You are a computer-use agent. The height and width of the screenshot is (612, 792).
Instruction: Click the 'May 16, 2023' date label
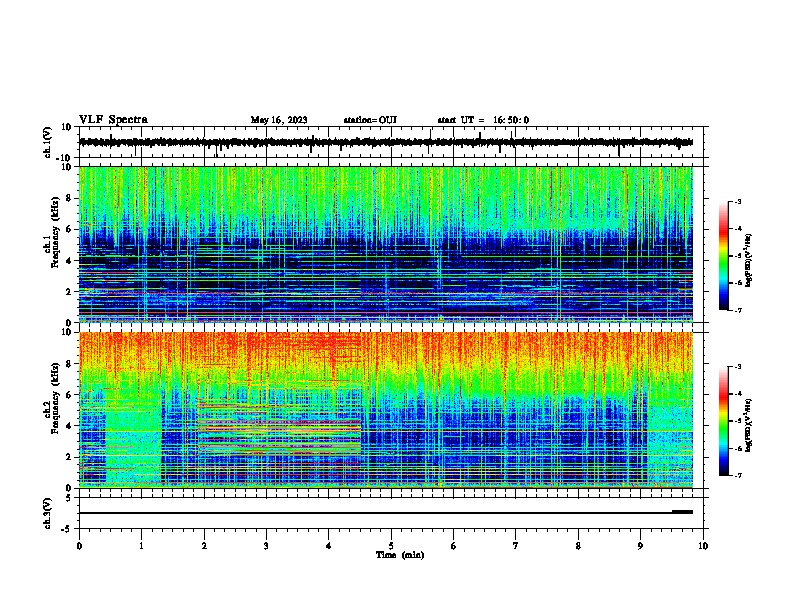[x=279, y=120]
